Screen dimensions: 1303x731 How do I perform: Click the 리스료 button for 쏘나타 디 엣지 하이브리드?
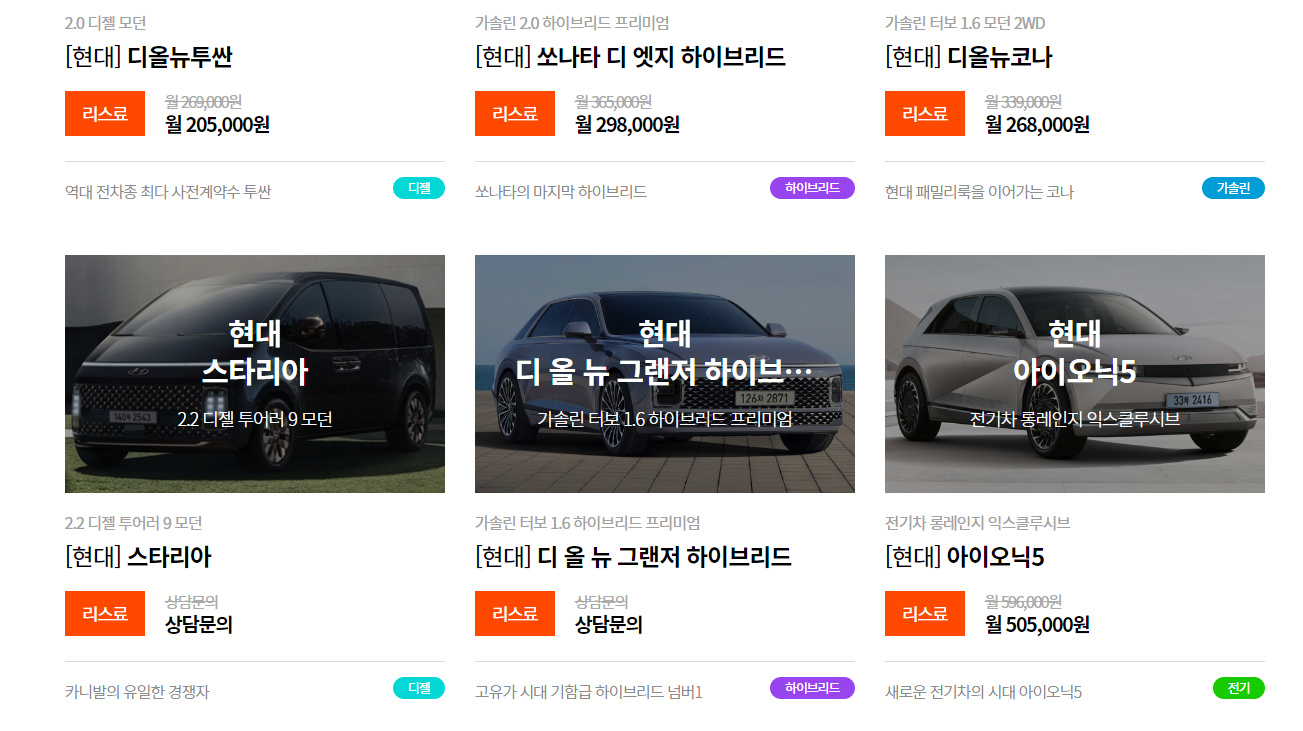pyautogui.click(x=514, y=113)
